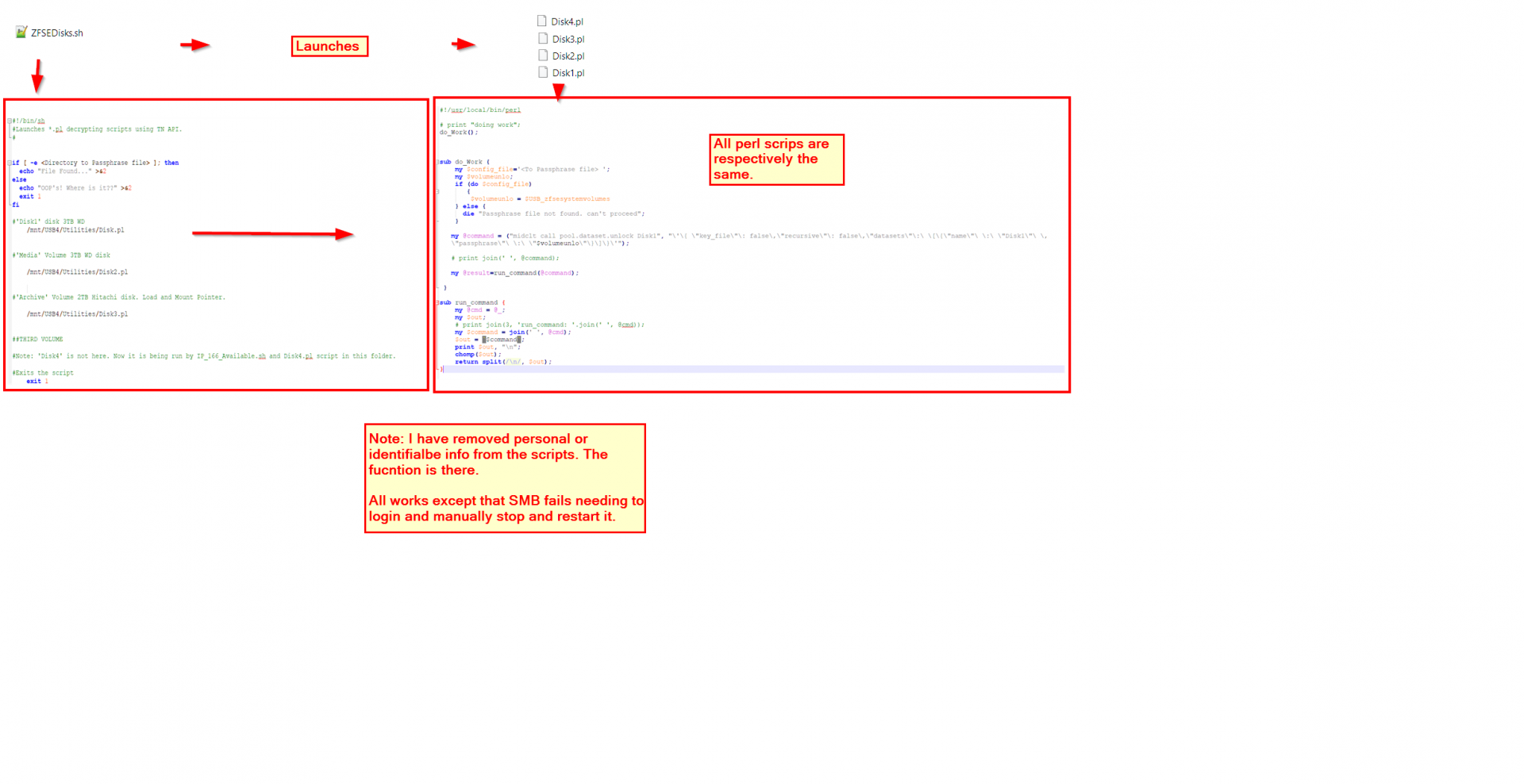1524x784 pixels.
Task: Click the #'Disk1' disk 3TB WD comment
Action: tap(48, 222)
